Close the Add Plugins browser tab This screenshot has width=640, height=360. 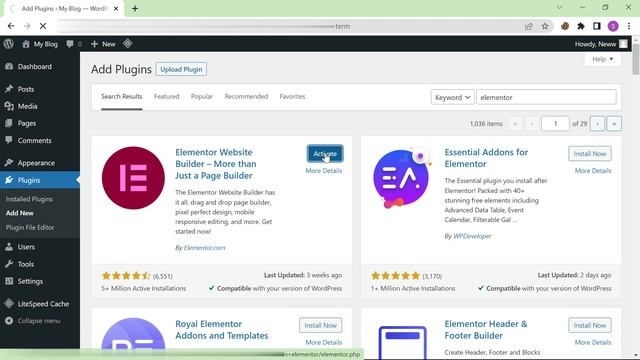point(116,9)
